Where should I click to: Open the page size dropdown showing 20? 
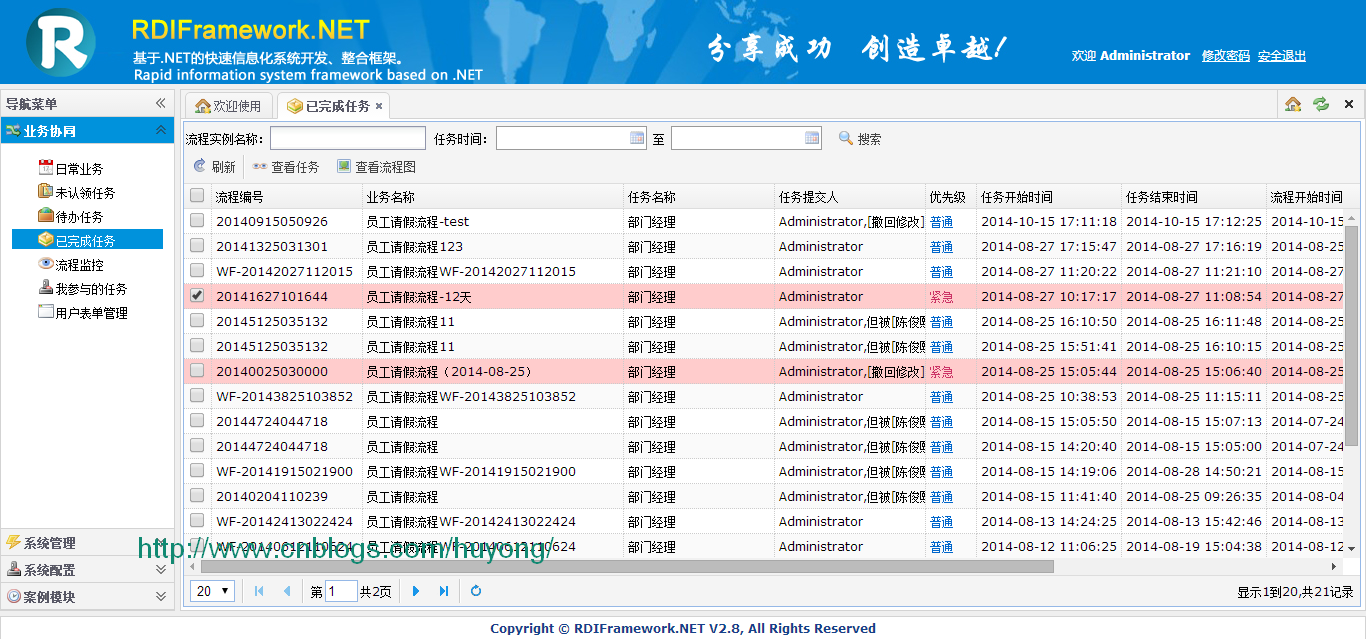click(212, 591)
